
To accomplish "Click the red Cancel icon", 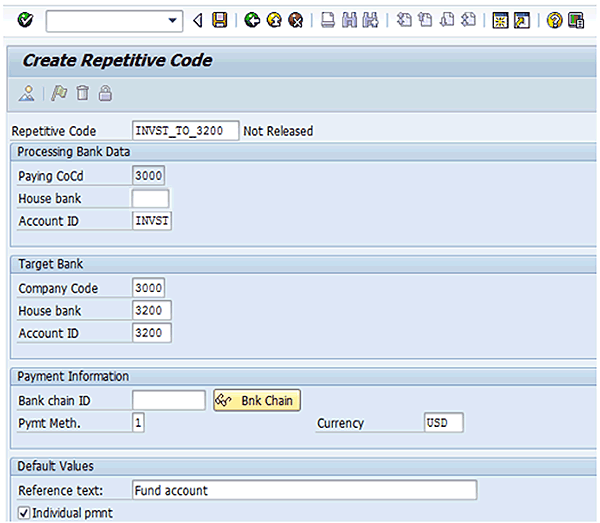I will [x=295, y=20].
